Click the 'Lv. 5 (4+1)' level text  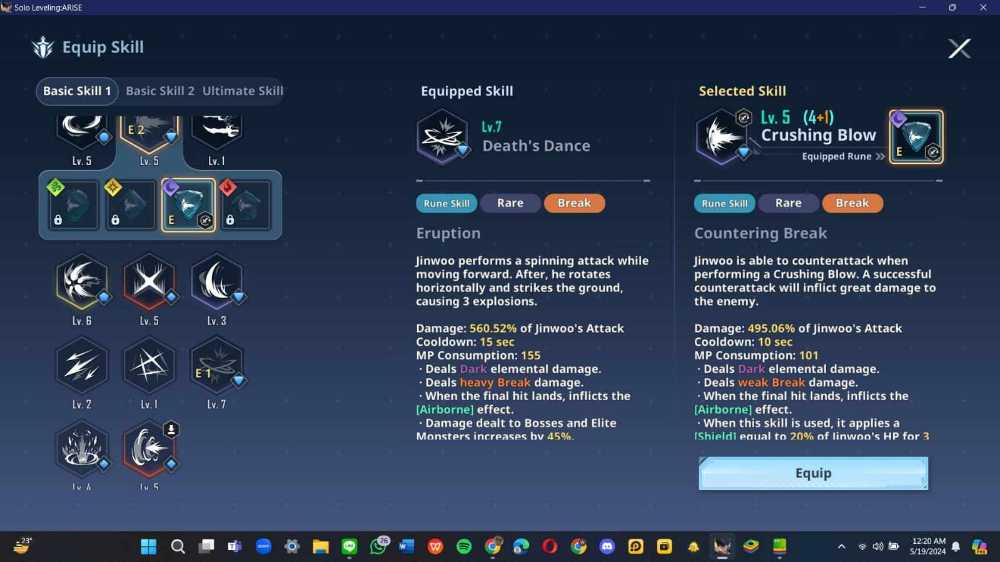pyautogui.click(x=797, y=117)
